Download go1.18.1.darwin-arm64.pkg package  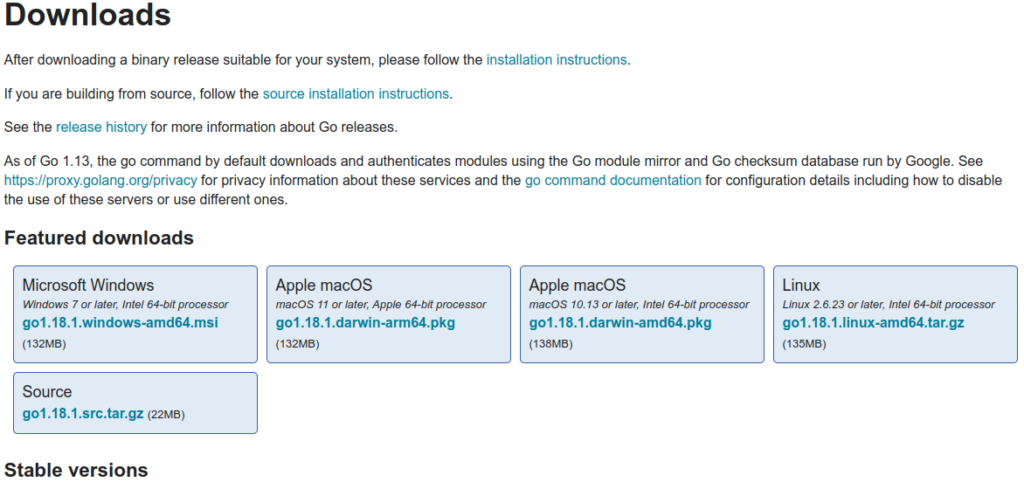(x=367, y=323)
